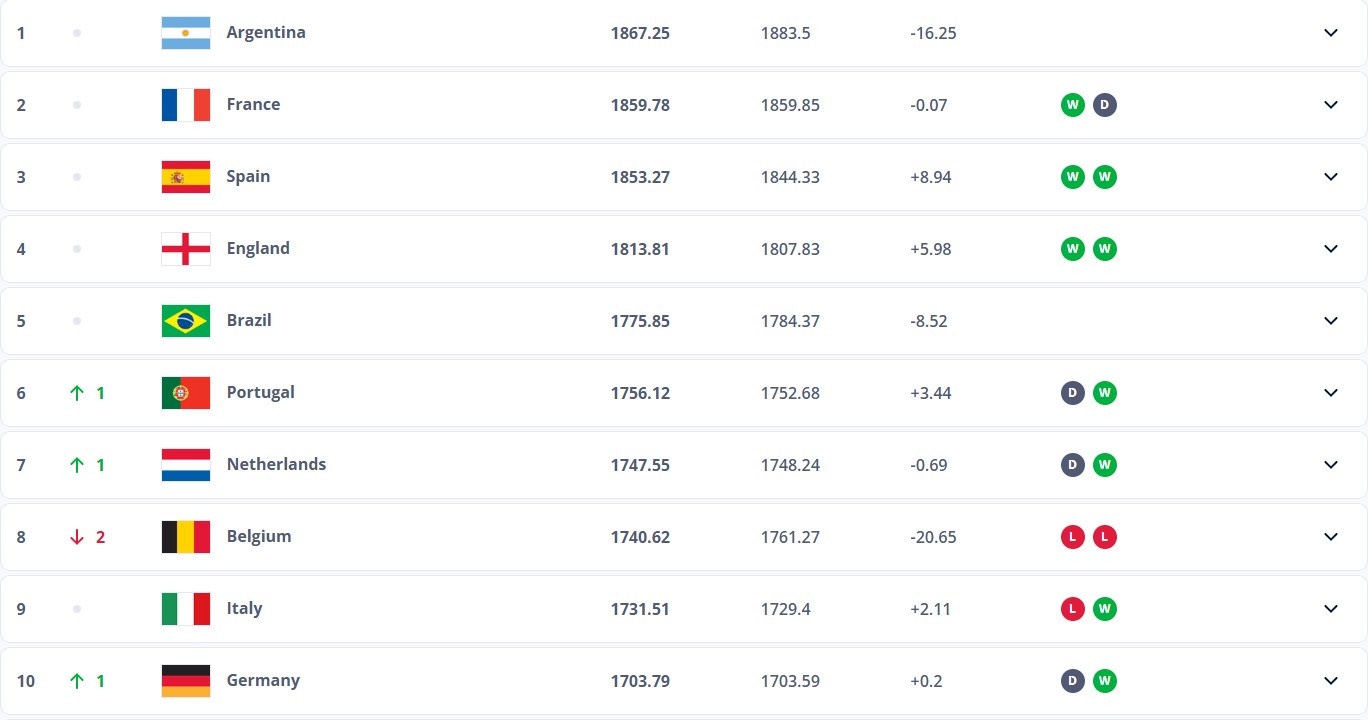Click the Argentina flag icon
Image resolution: width=1368 pixels, height=720 pixels.
(x=186, y=33)
